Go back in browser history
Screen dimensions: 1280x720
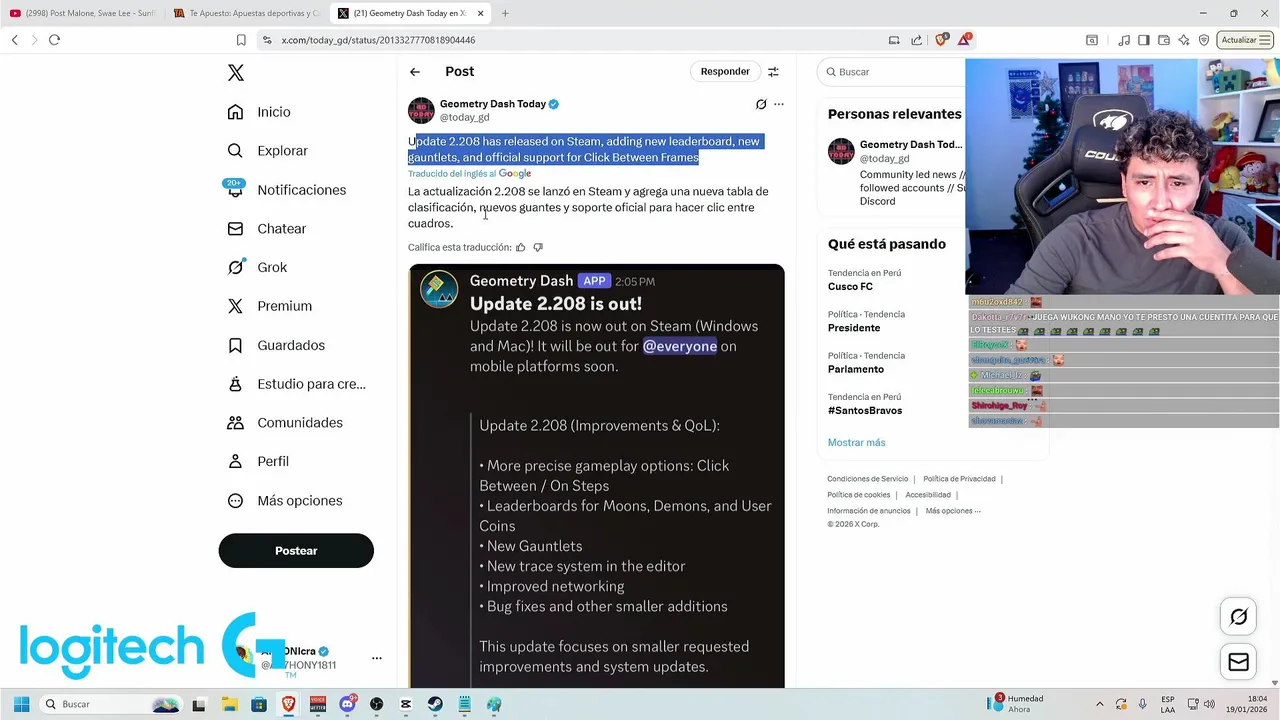[15, 40]
